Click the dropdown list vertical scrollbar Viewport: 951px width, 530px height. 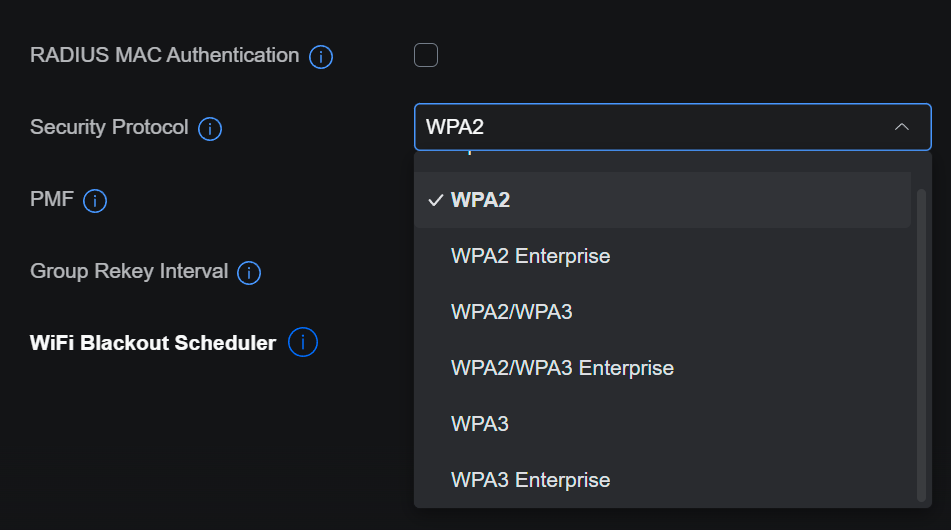(x=921, y=340)
